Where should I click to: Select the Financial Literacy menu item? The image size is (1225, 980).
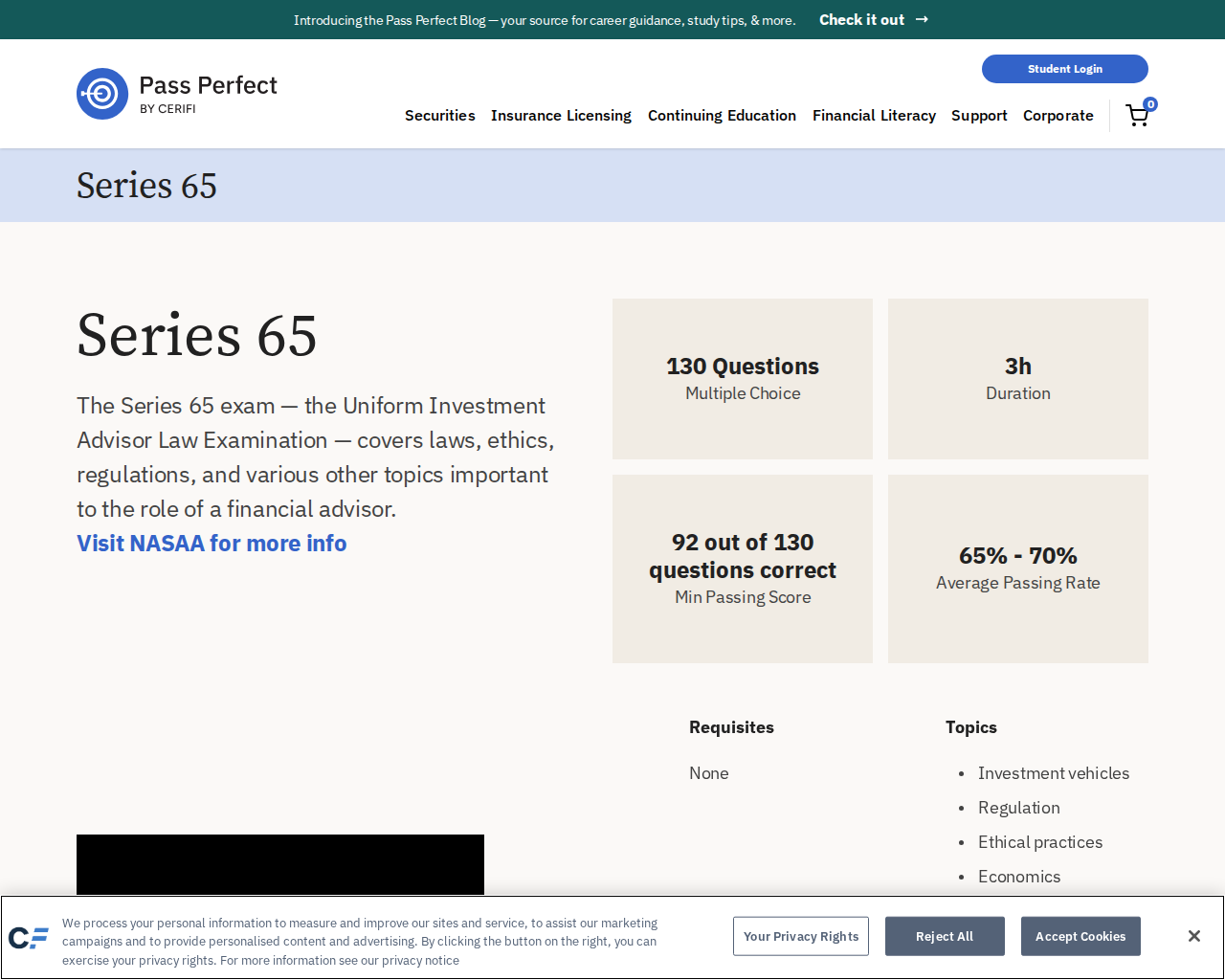click(x=874, y=115)
